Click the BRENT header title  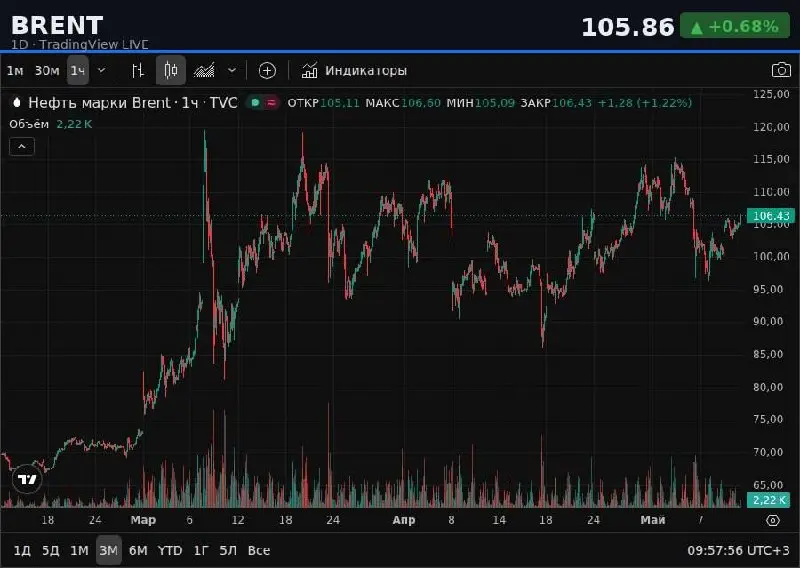pos(57,25)
